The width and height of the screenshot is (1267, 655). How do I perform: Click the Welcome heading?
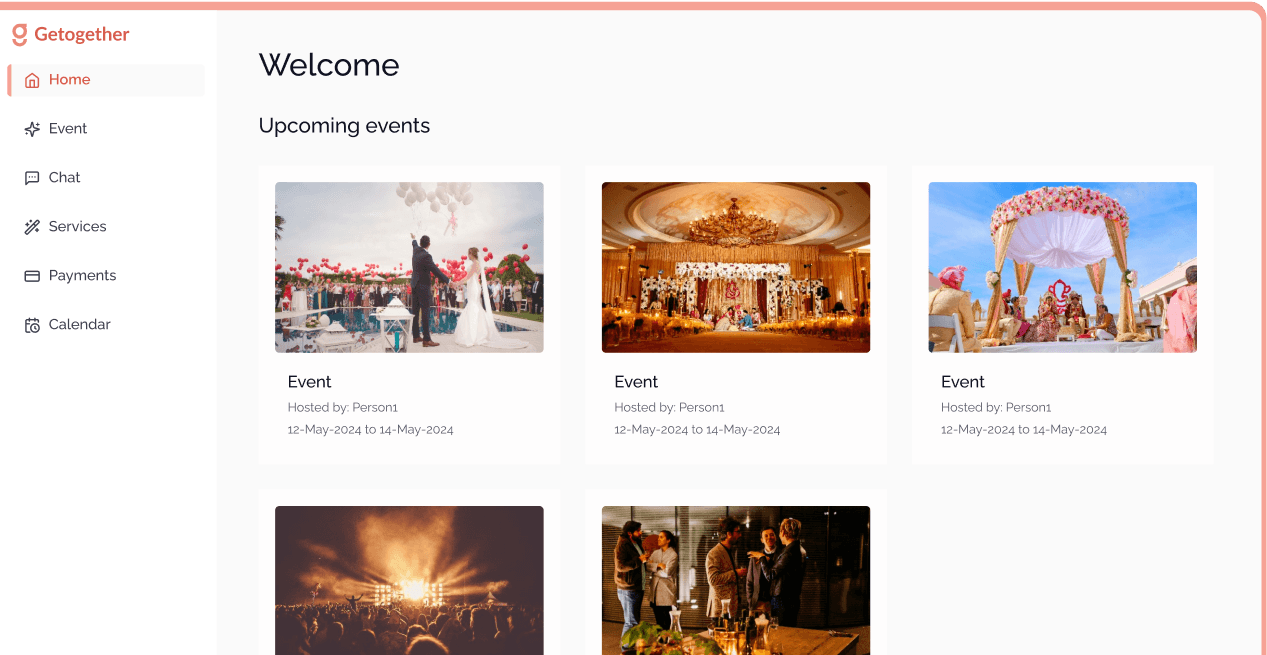click(329, 65)
